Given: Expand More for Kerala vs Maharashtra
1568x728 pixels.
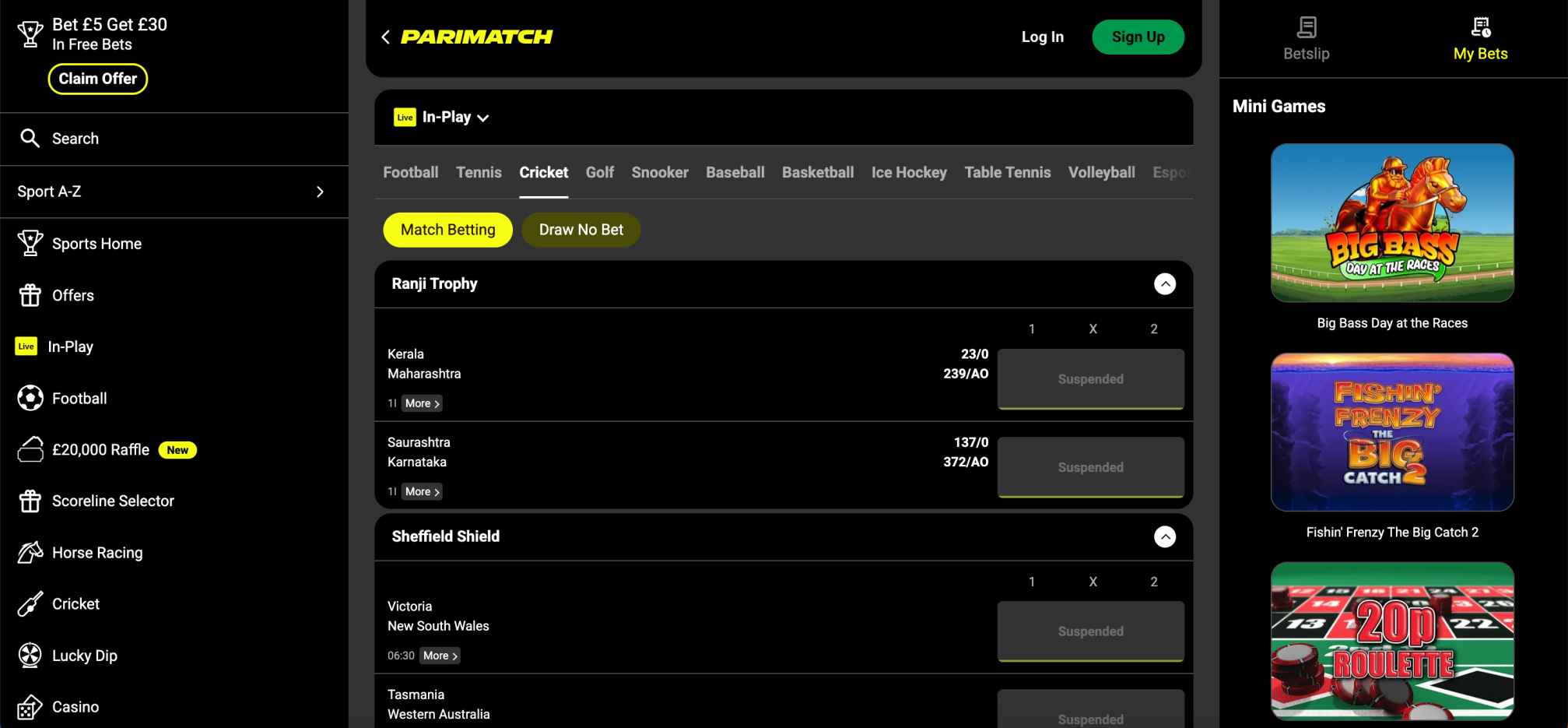Looking at the screenshot, I should tap(421, 403).
